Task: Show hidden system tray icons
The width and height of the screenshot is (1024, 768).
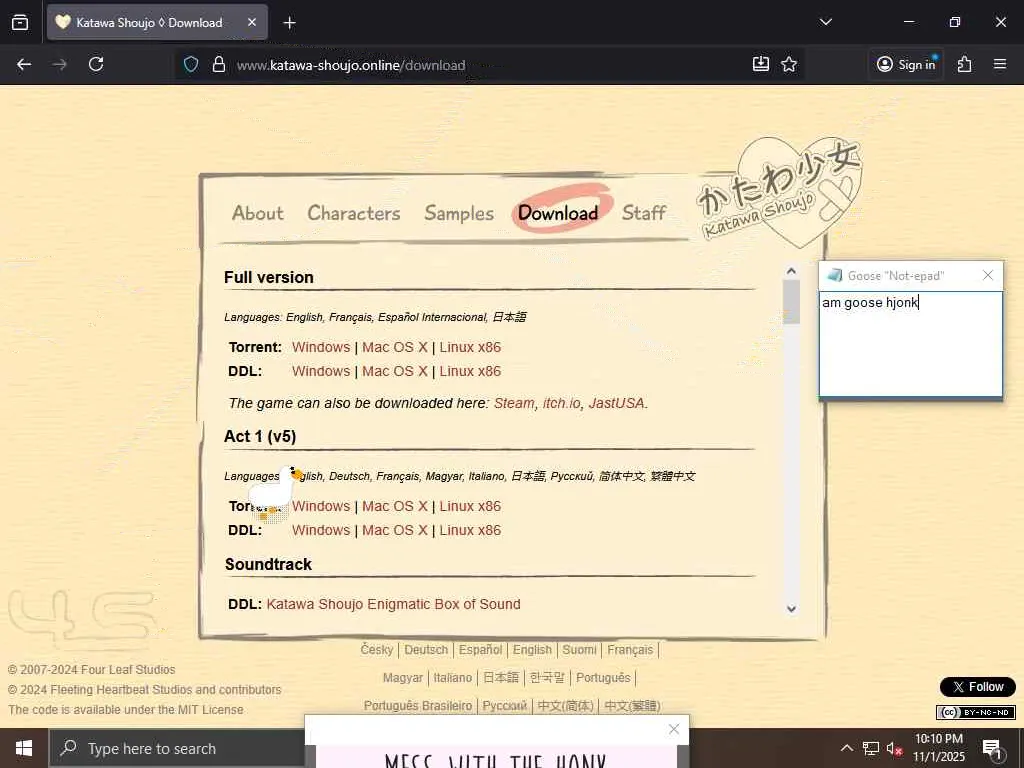Action: pos(846,748)
